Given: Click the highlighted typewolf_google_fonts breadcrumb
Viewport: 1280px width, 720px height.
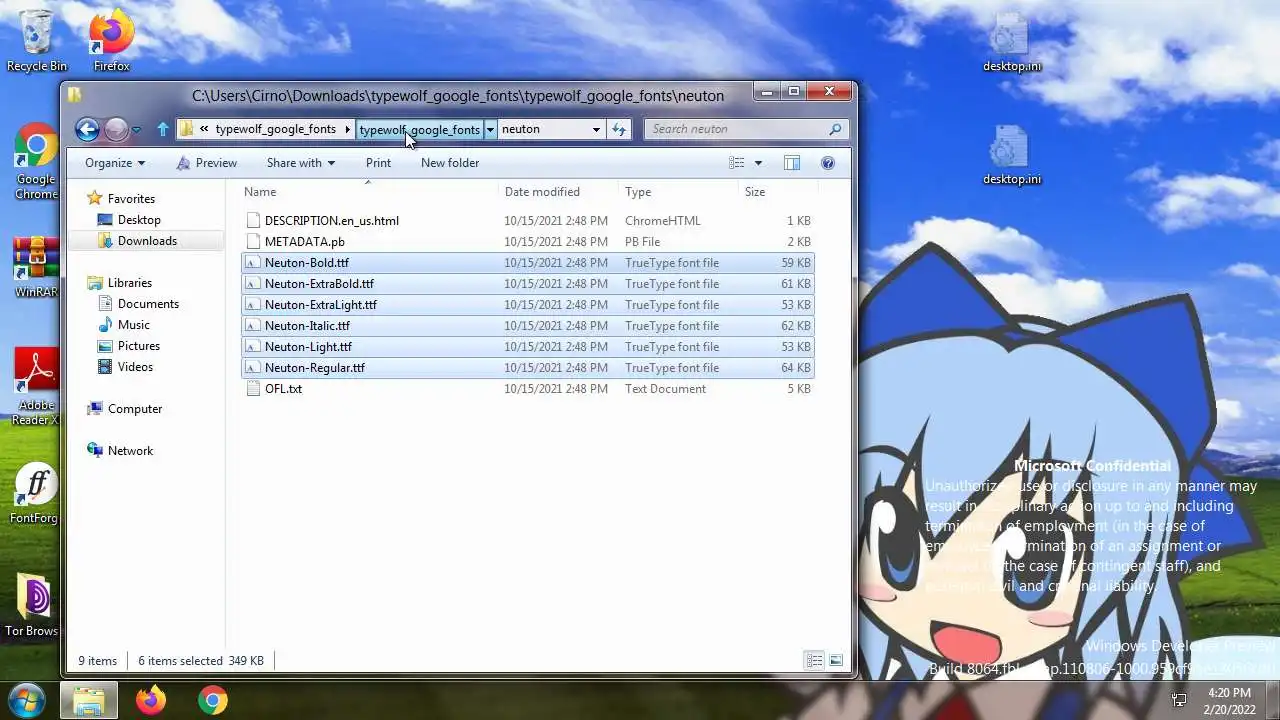Looking at the screenshot, I should [x=420, y=129].
